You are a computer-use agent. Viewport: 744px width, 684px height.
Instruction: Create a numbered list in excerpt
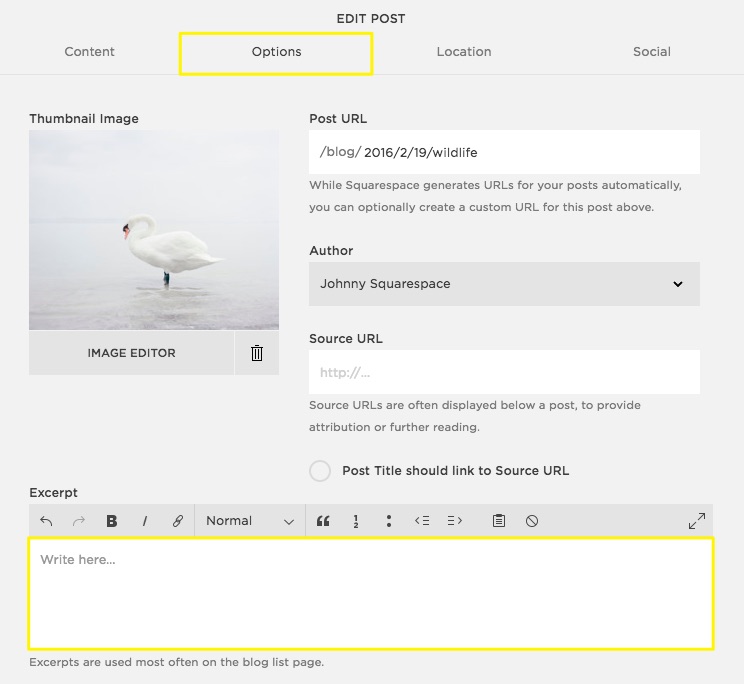tap(355, 521)
